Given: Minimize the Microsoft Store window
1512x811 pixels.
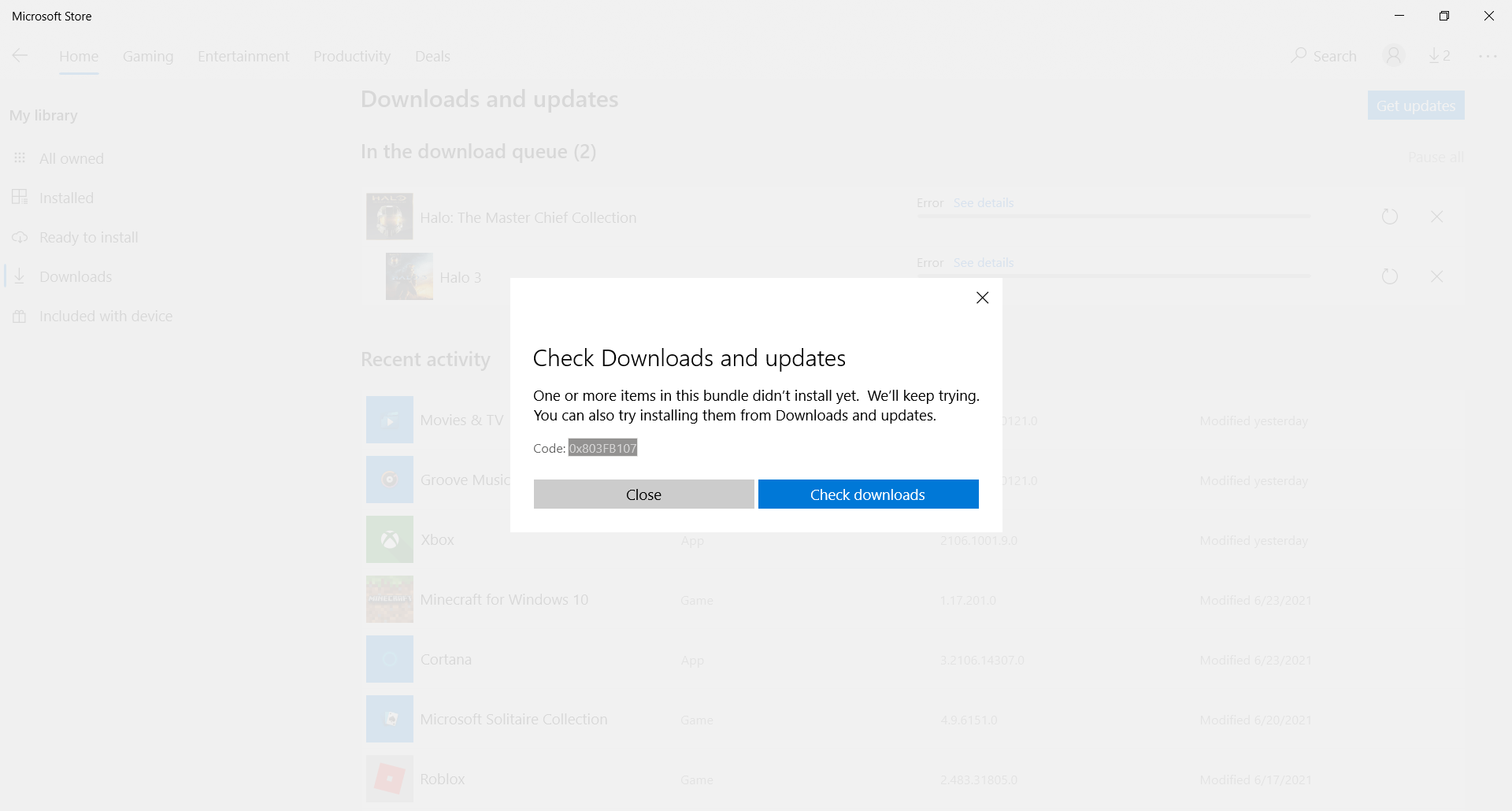Looking at the screenshot, I should coord(1399,16).
